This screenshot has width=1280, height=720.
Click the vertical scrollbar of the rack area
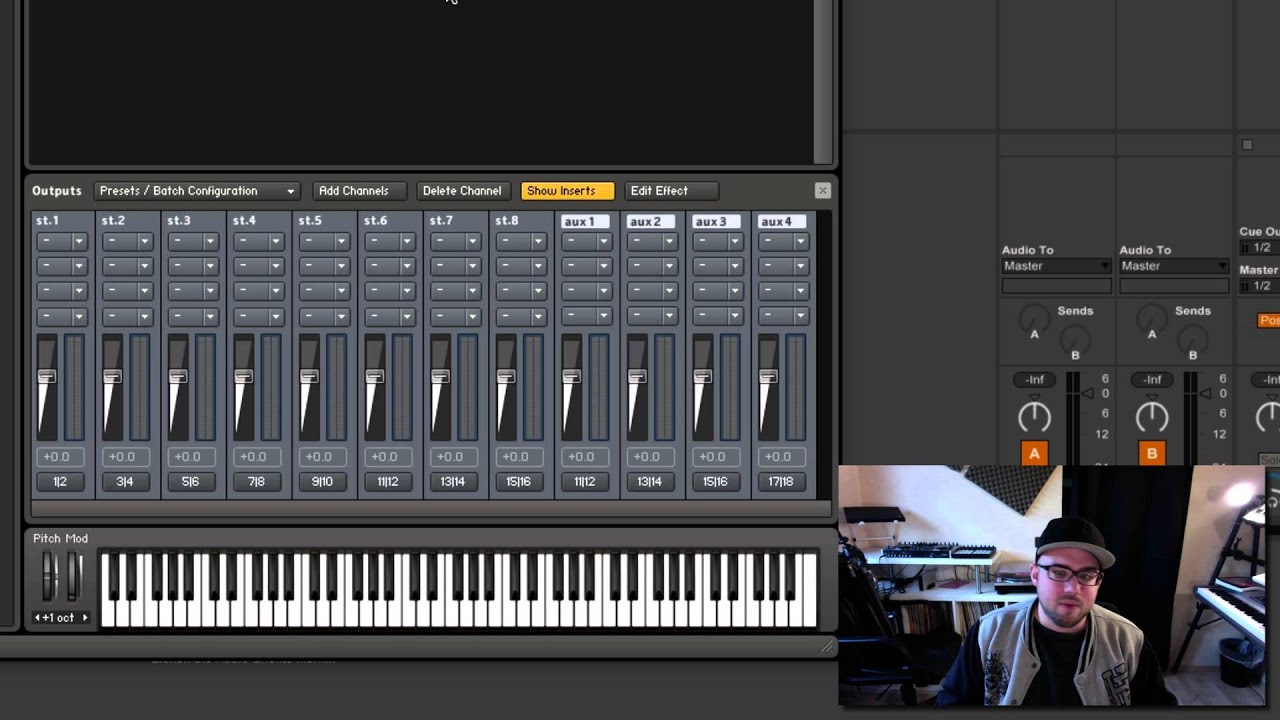pyautogui.click(x=823, y=80)
